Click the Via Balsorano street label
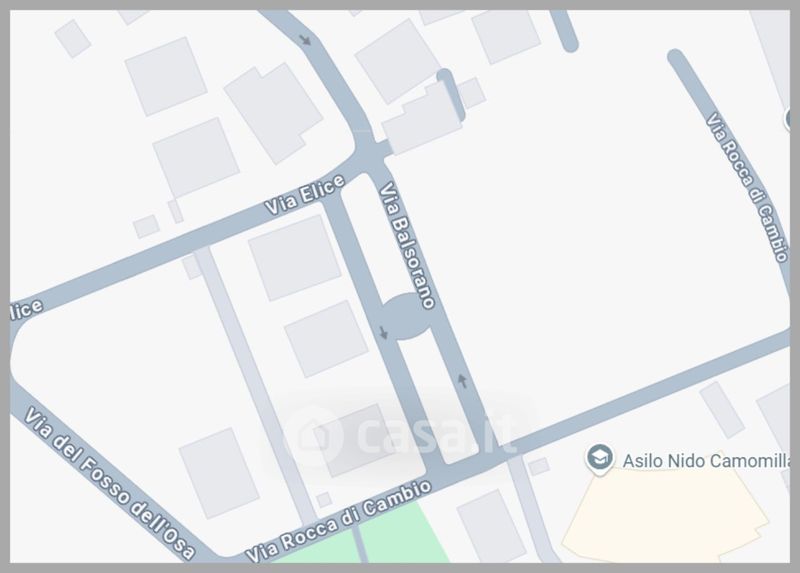The image size is (800, 573). tap(407, 245)
